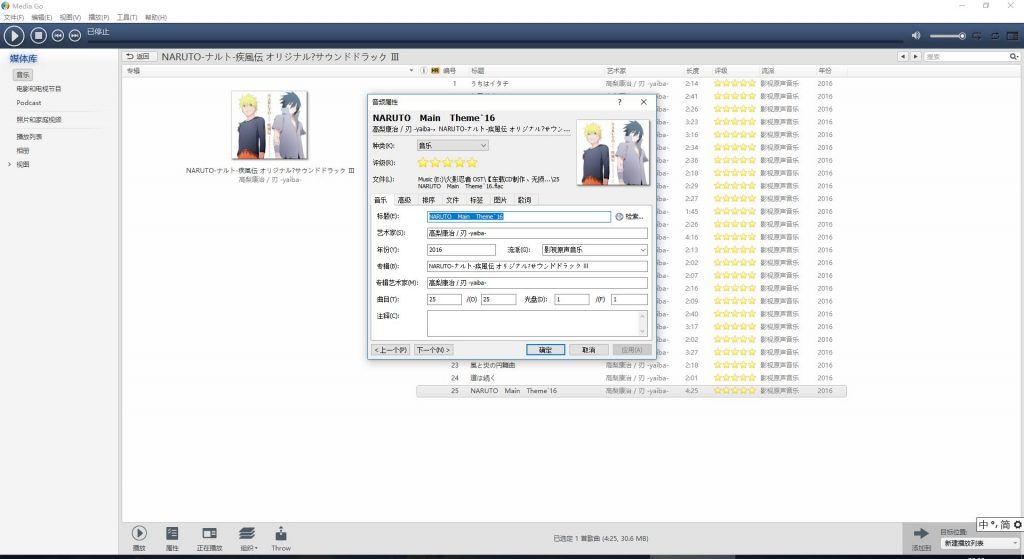The height and width of the screenshot is (559, 1024).
Task: Set the rating to one star in the dialog
Action: 423,163
